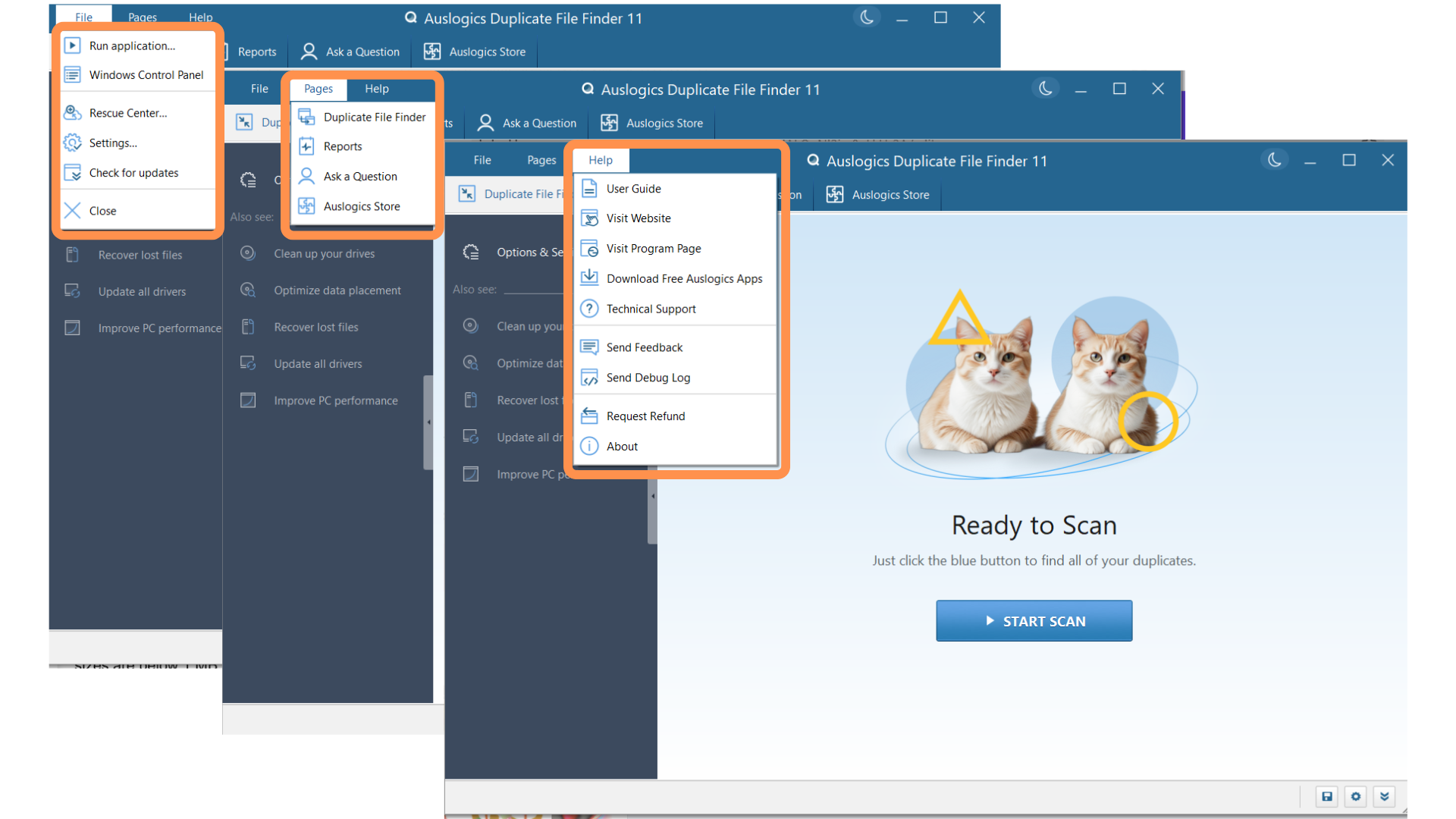Expand the double-chevron button at bottom right
The width and height of the screenshot is (1456, 819).
1384,796
